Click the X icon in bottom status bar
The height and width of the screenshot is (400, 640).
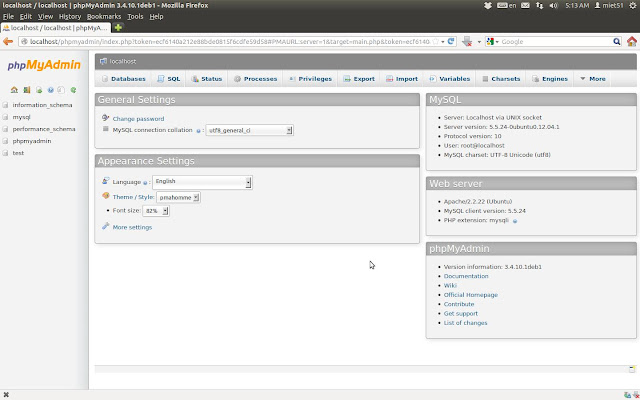tap(6, 395)
